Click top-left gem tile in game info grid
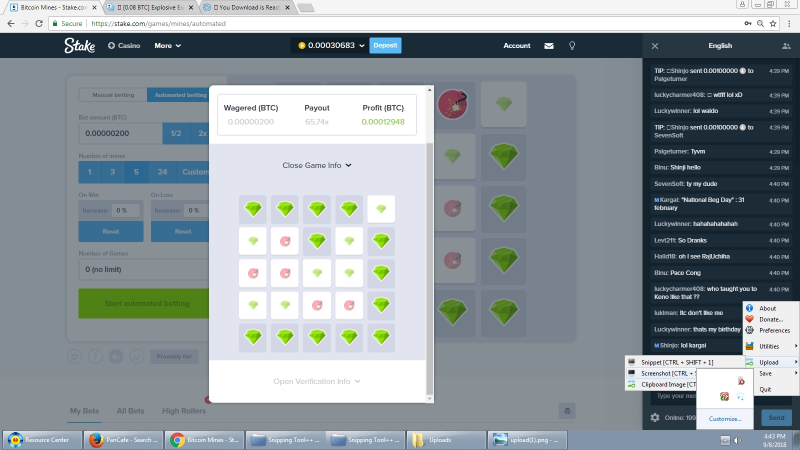 coord(253,209)
